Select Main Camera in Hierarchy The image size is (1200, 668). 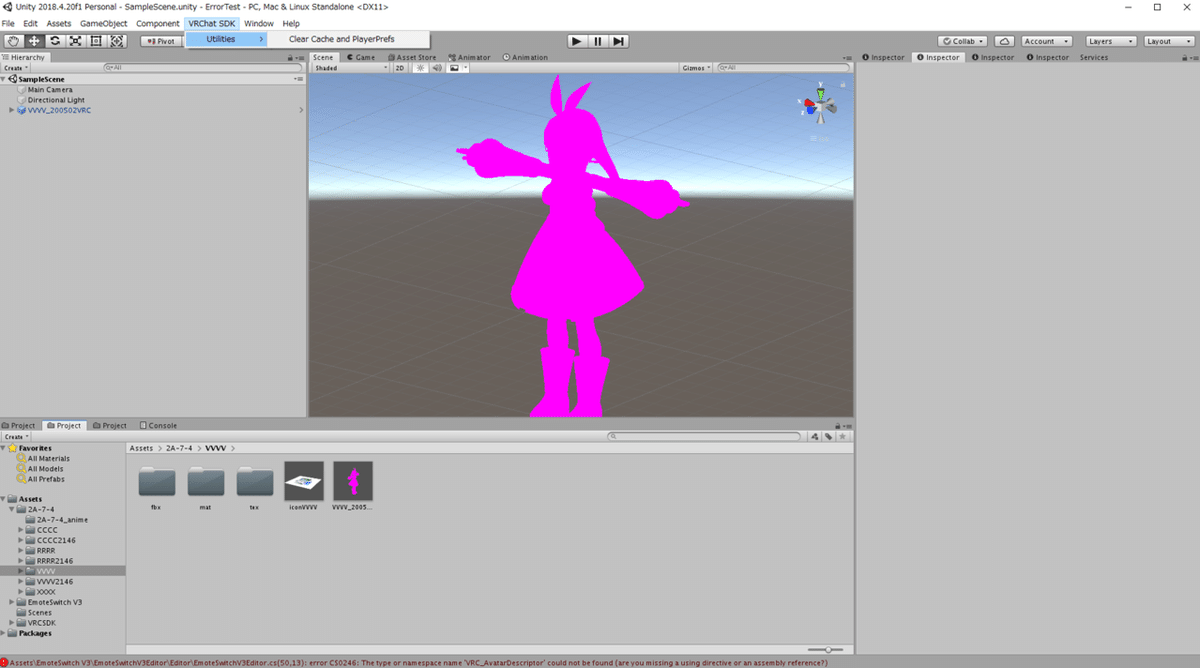click(50, 90)
